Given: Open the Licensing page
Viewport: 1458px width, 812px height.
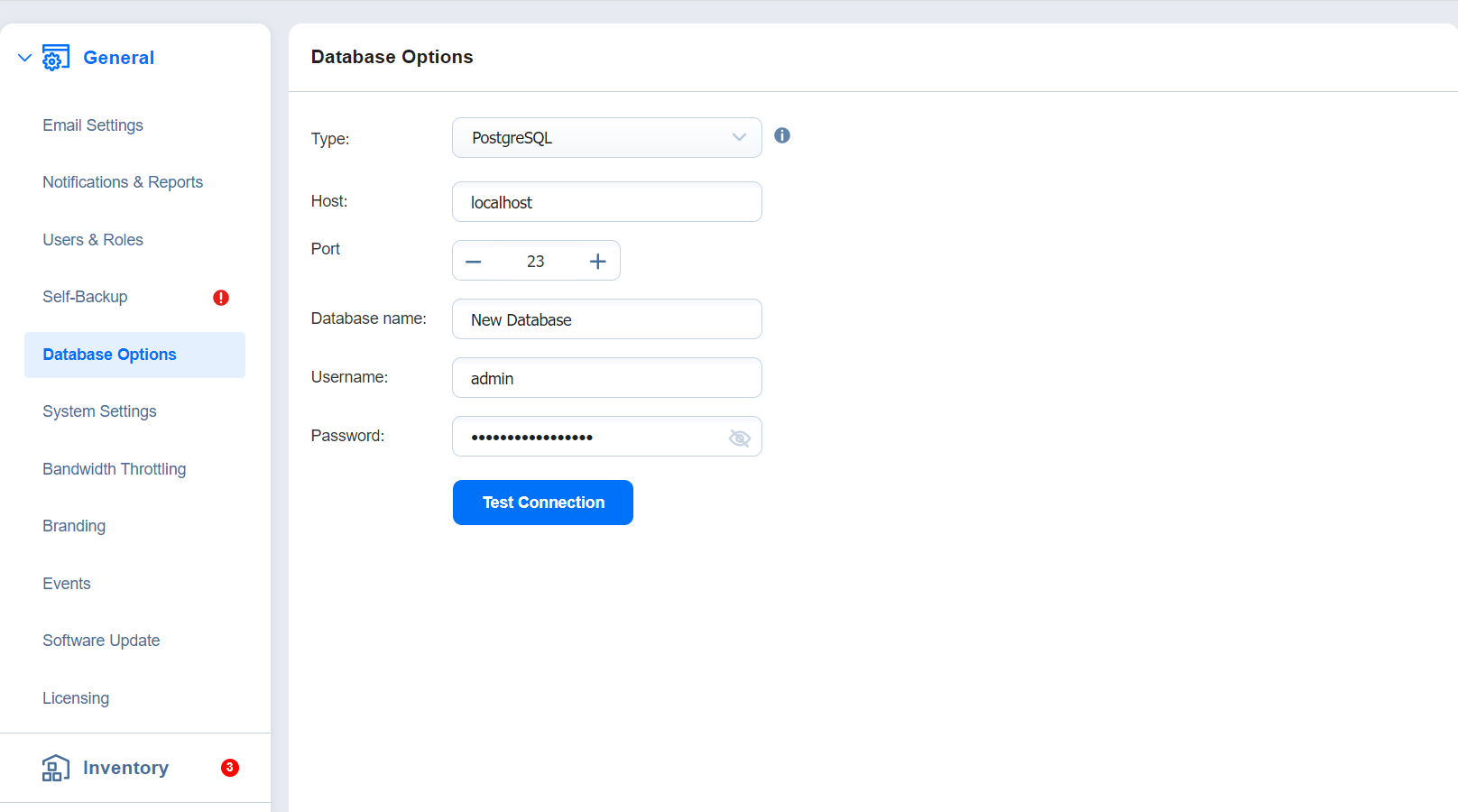Looking at the screenshot, I should coord(76,698).
